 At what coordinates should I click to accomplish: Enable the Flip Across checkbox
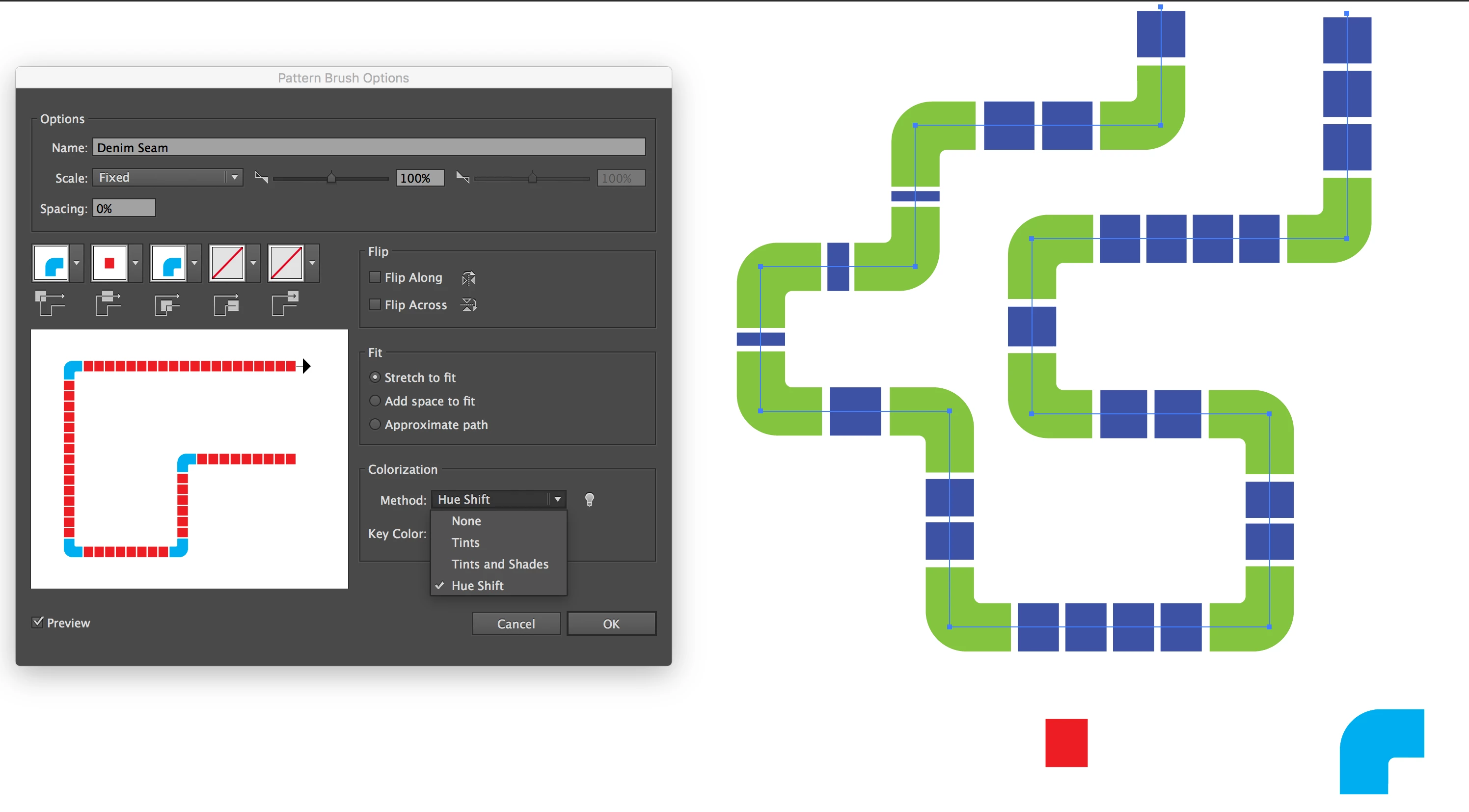375,305
